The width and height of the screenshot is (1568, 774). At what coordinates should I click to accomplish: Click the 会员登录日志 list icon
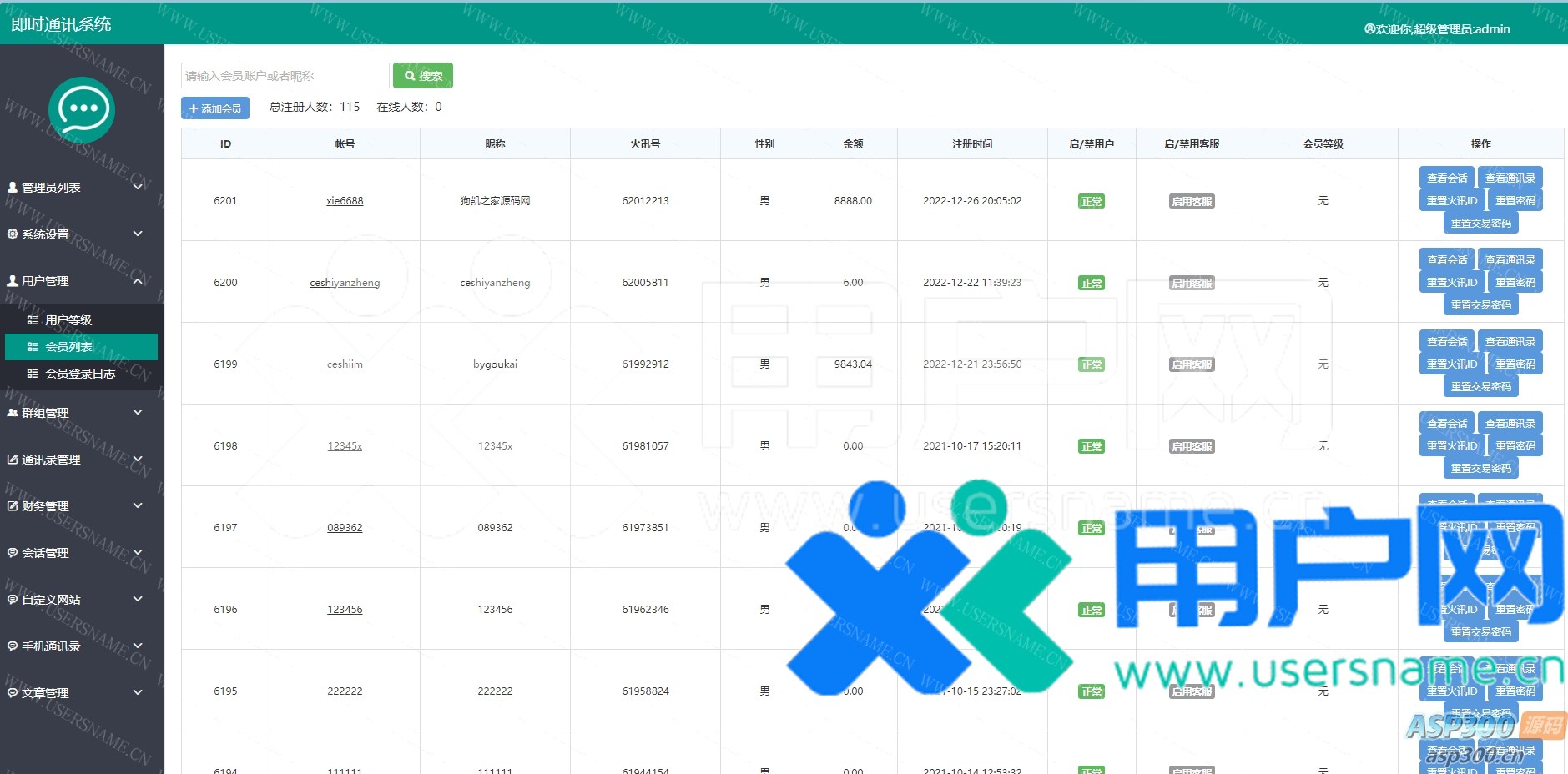pos(33,374)
